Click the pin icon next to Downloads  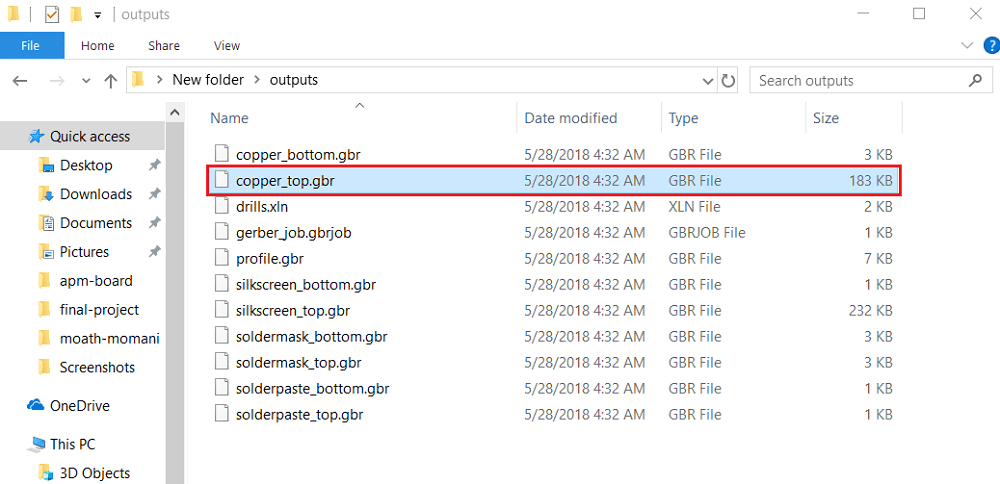154,194
